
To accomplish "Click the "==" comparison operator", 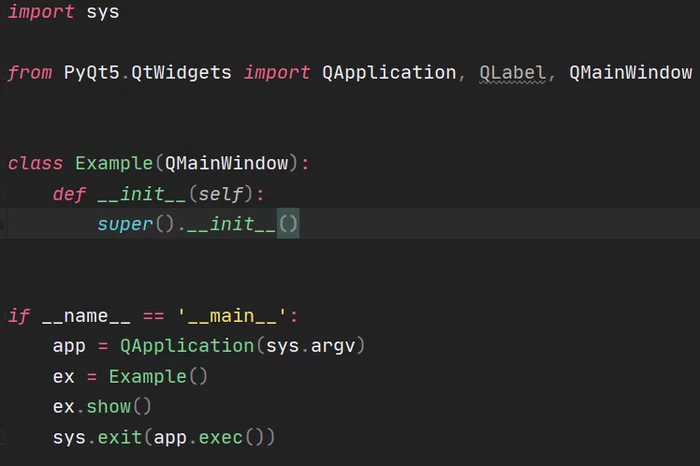I will (154, 316).
